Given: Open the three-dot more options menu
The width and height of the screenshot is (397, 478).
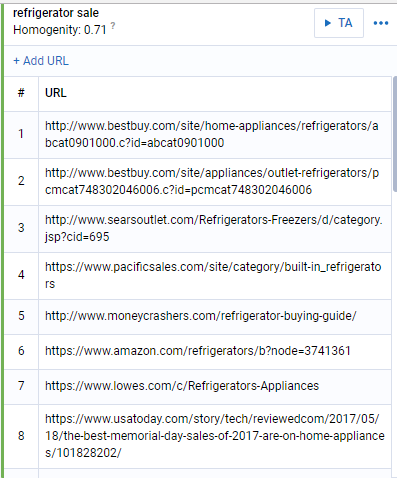Looking at the screenshot, I should [381, 23].
